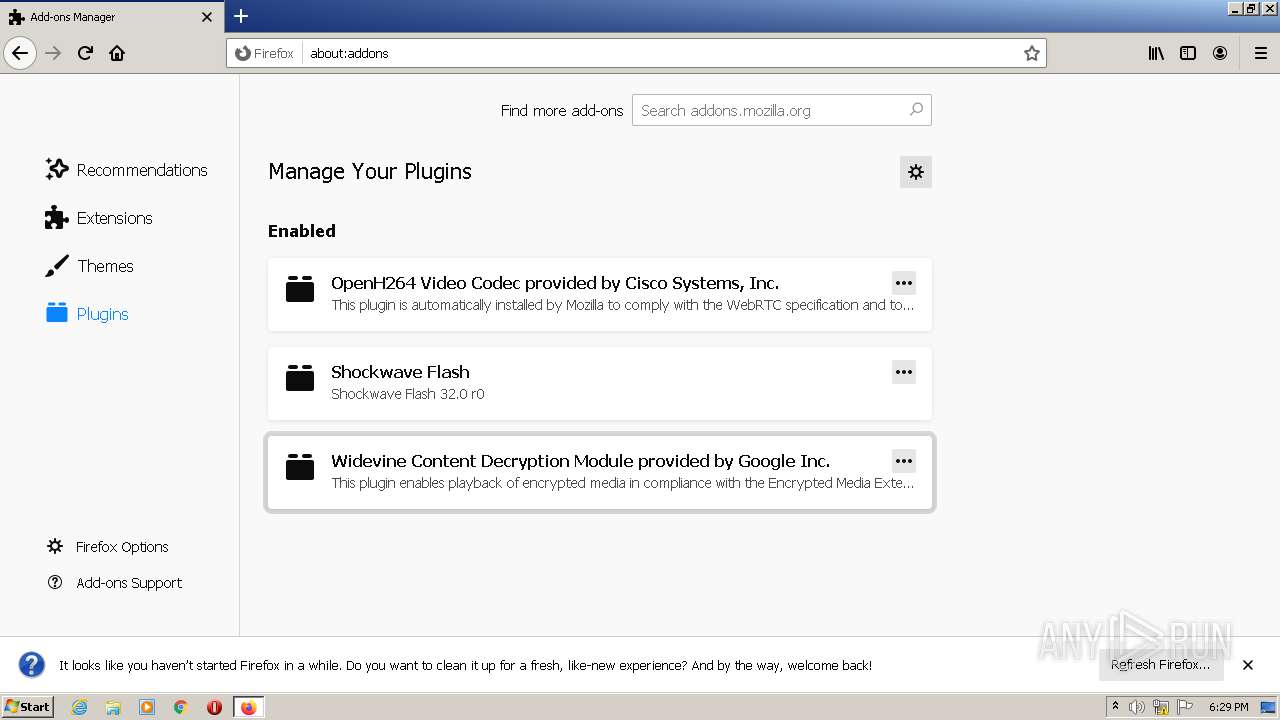Select the Add-ons Manager tab
This screenshot has width=1280, height=720.
click(112, 17)
